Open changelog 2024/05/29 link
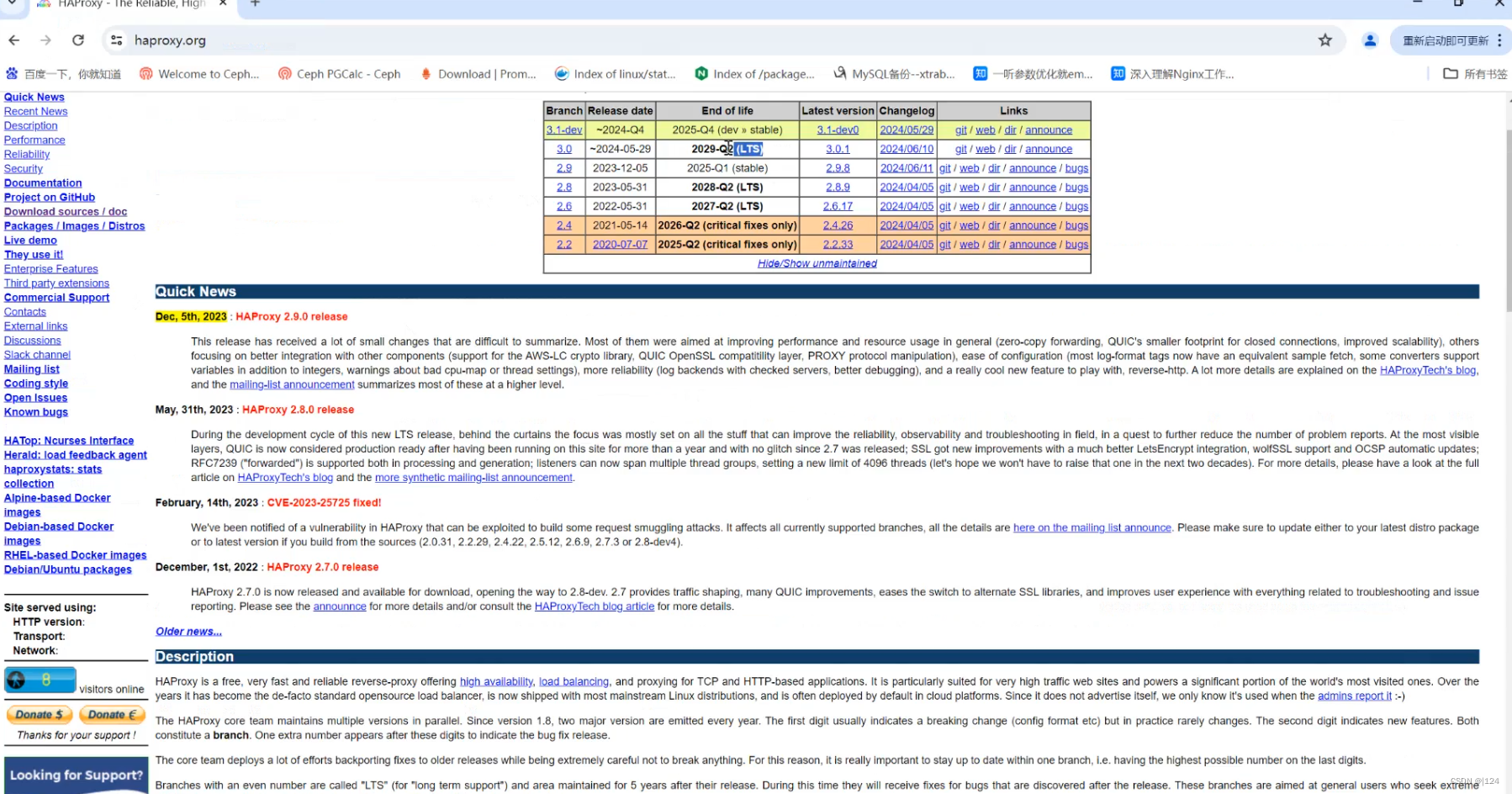 tap(907, 130)
